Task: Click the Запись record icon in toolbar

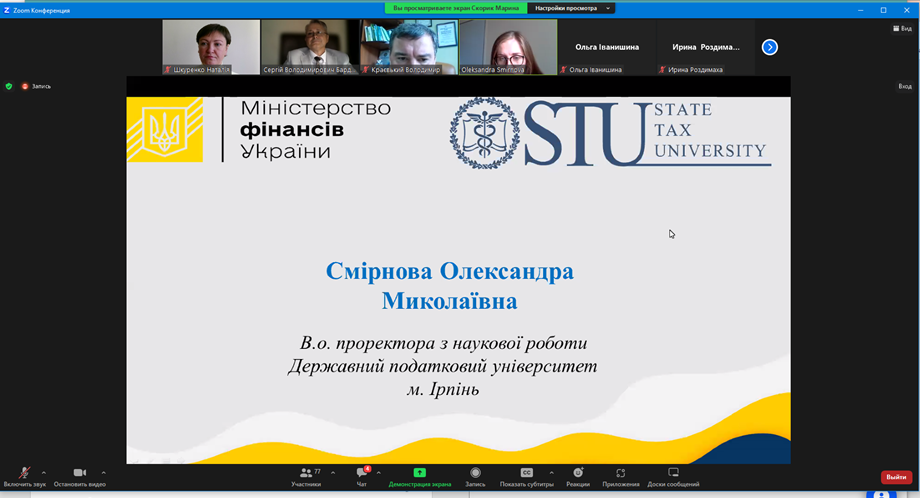Action: coord(475,473)
